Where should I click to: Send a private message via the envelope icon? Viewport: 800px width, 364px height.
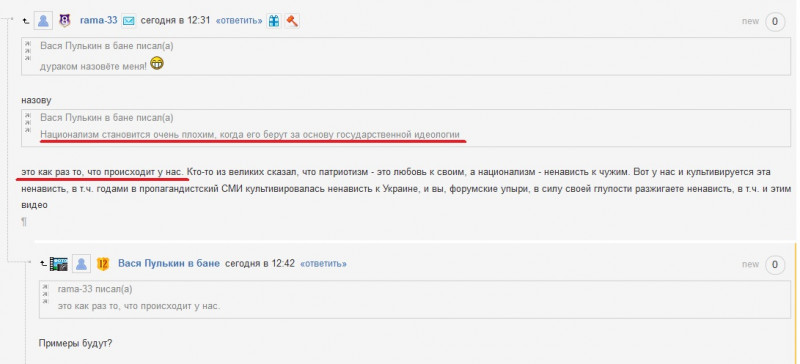click(129, 21)
